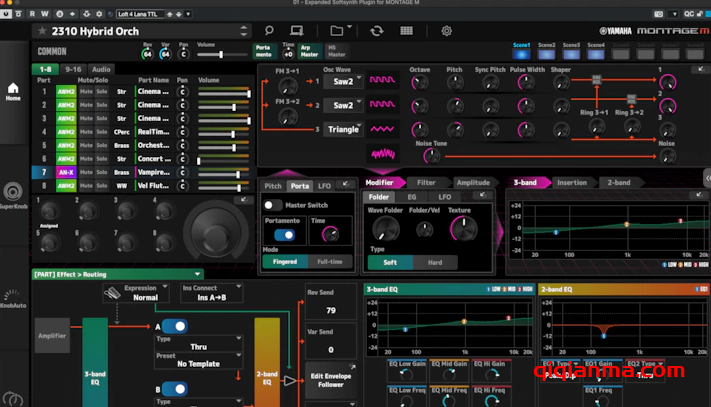Toggle the Arp Master button
The width and height of the screenshot is (711, 407).
click(310, 51)
